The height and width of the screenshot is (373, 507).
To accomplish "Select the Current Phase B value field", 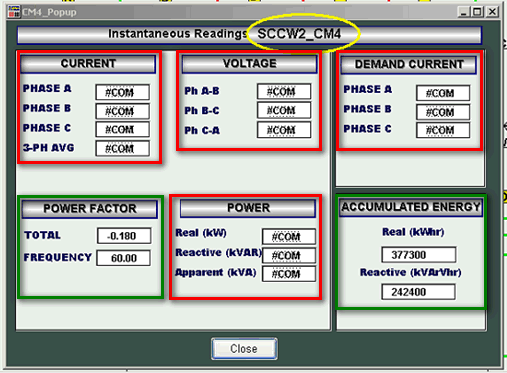I will 122,111.
